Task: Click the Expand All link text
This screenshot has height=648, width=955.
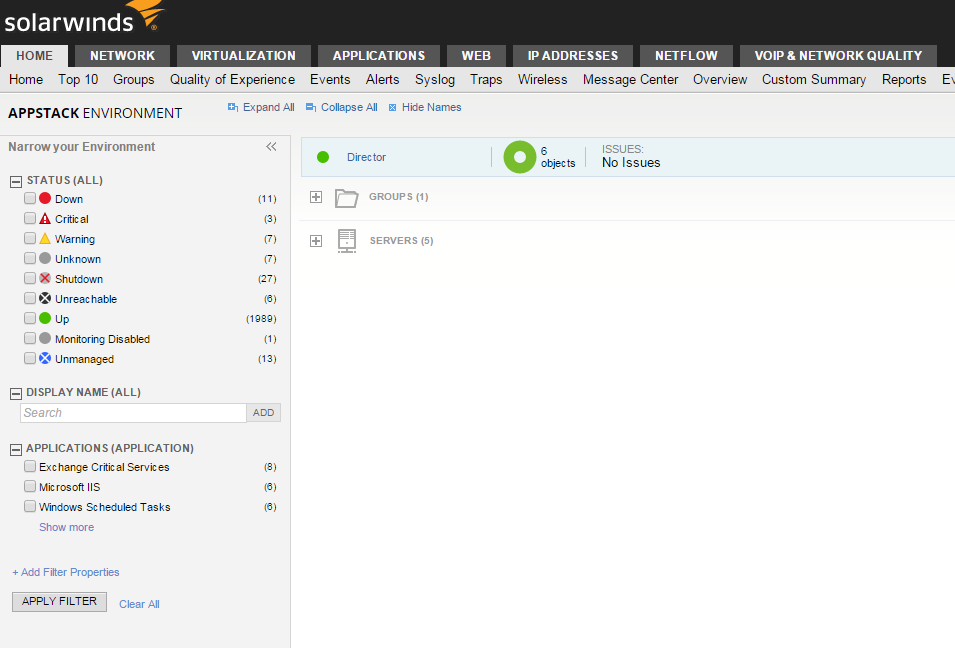Action: (269, 107)
